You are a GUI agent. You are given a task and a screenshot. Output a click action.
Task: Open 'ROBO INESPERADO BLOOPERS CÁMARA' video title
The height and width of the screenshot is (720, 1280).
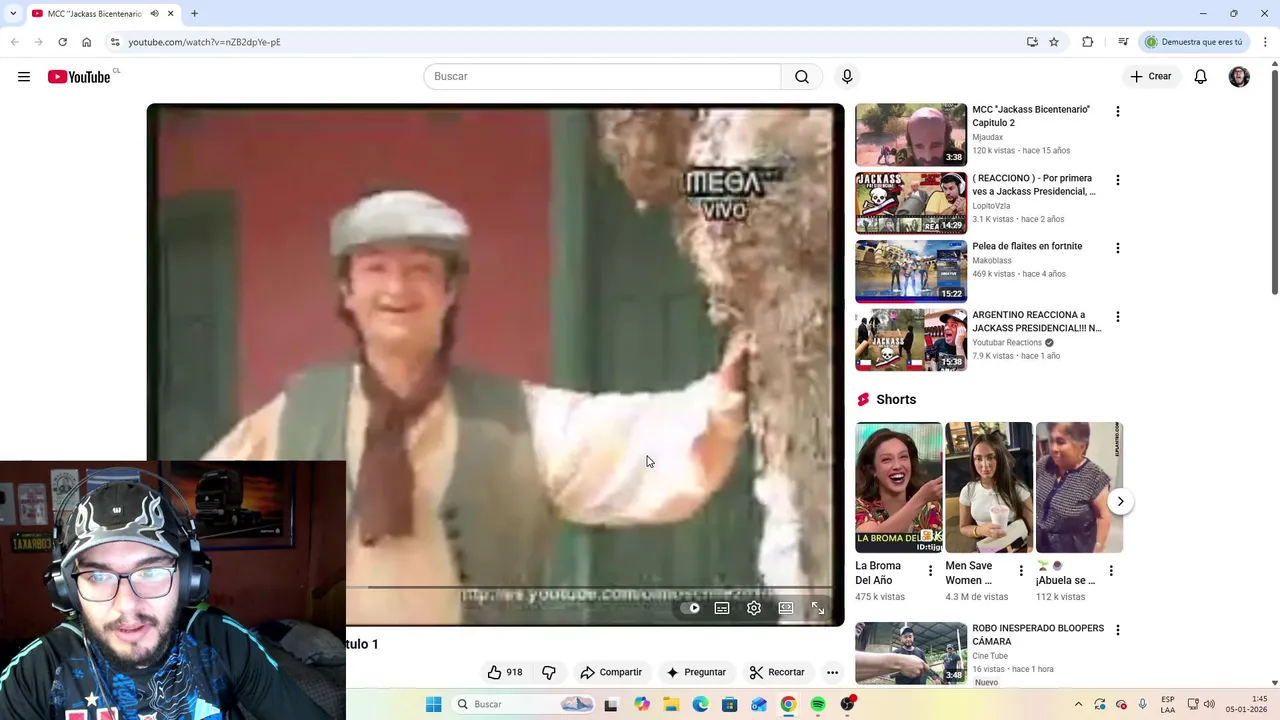[1038, 635]
